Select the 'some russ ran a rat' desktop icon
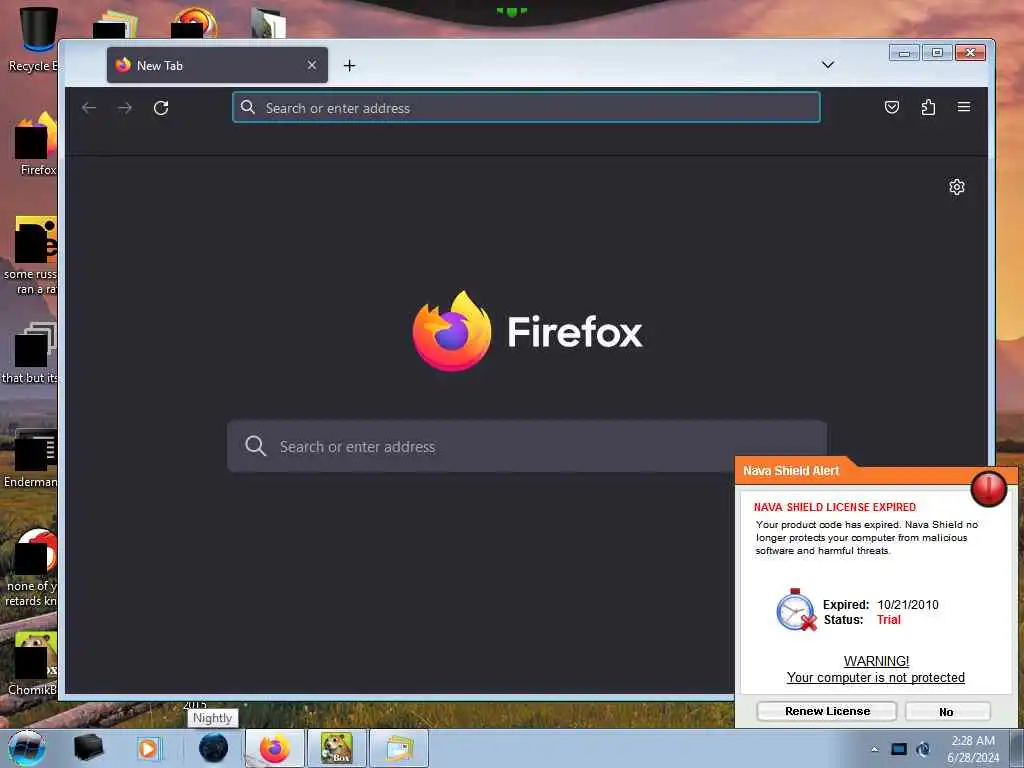Image resolution: width=1024 pixels, height=768 pixels. point(33,255)
